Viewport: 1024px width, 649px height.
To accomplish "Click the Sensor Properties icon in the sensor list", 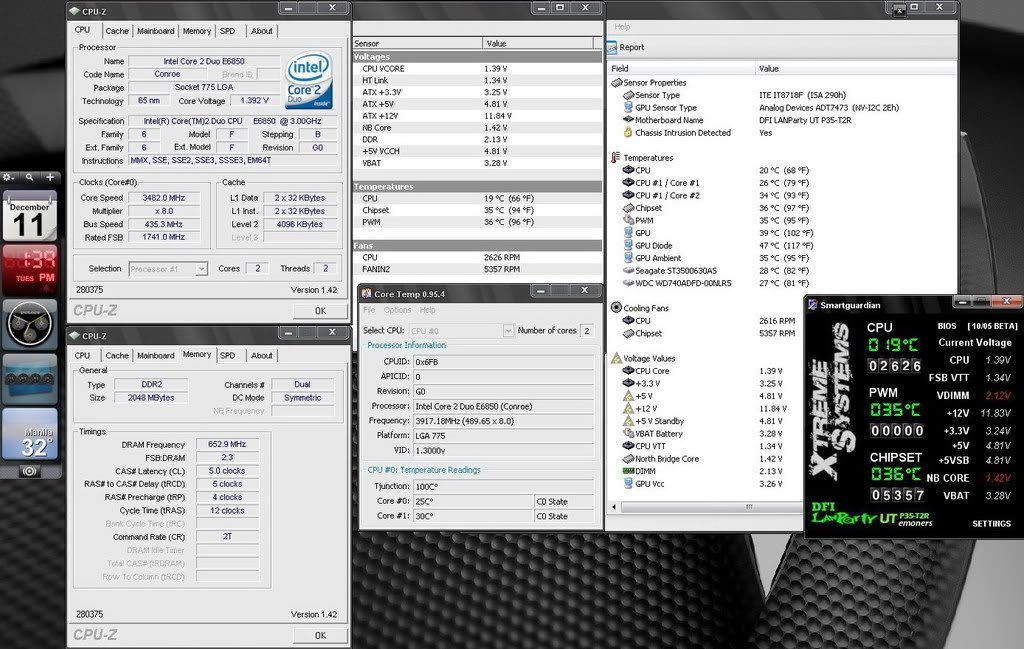I will tap(616, 83).
